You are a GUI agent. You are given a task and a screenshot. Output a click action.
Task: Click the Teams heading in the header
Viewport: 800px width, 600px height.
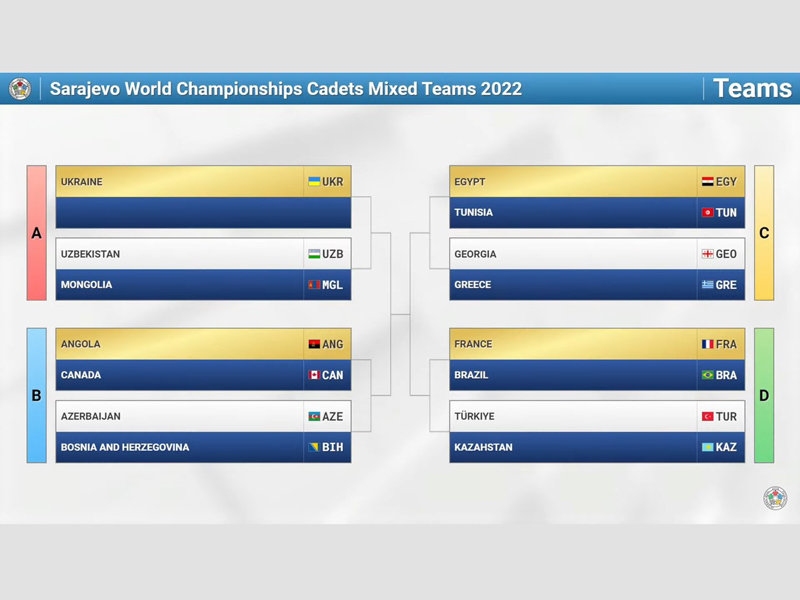(753, 88)
